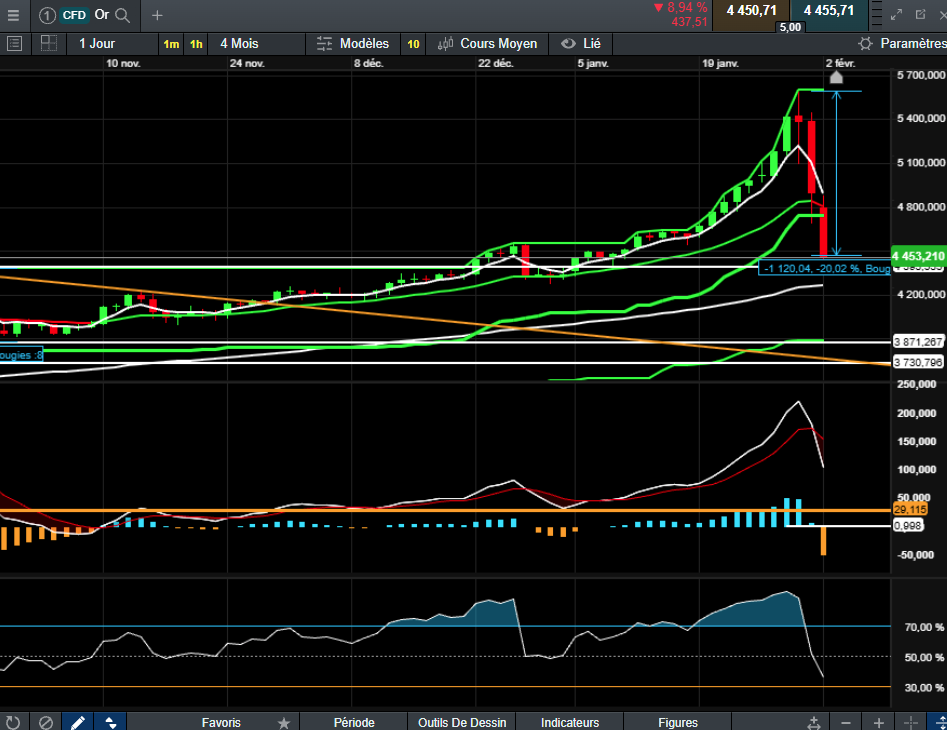The image size is (947, 730).
Task: Open the Outils De Dessin menu
Action: tap(462, 722)
